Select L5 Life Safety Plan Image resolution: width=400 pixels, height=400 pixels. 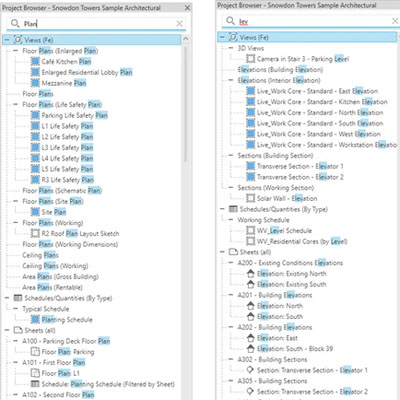(x=67, y=169)
